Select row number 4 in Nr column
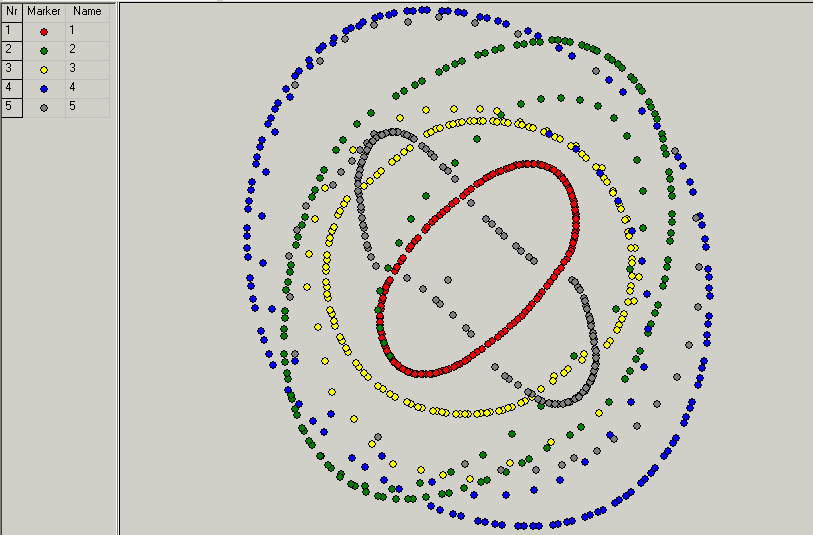Image resolution: width=813 pixels, height=535 pixels. tap(11, 88)
